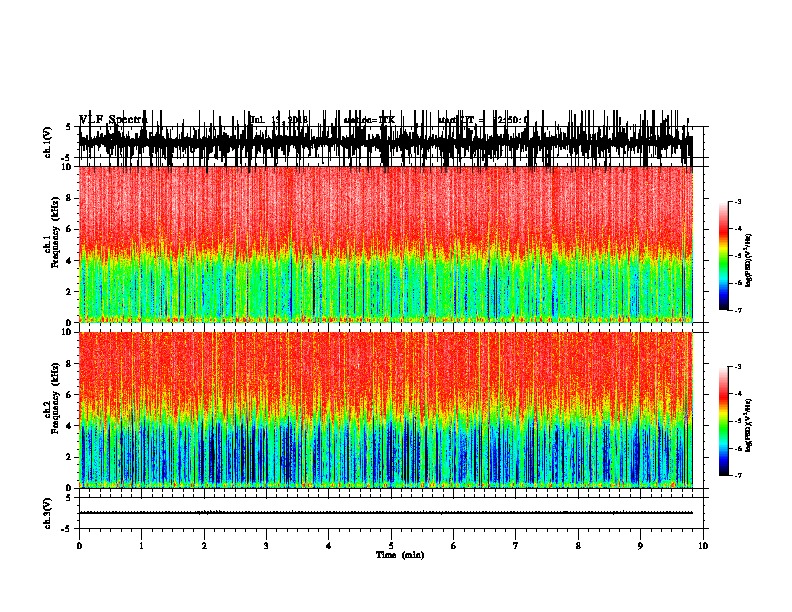
Task: Click the '6' kHz tick of ch.1 spectrogram
Action: pyautogui.click(x=70, y=229)
